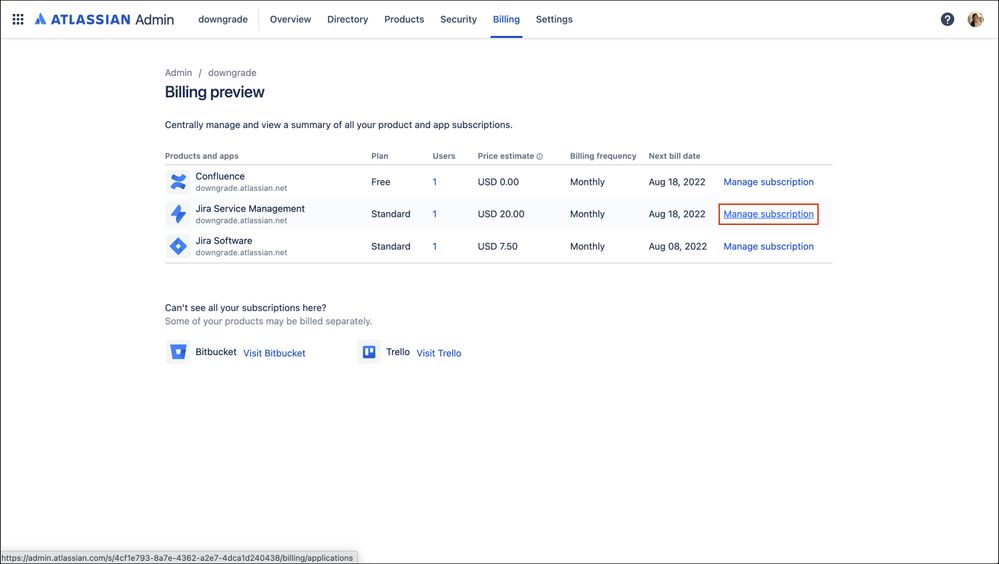This screenshot has width=999, height=564.
Task: Click the Bitbucket icon
Action: click(x=178, y=352)
